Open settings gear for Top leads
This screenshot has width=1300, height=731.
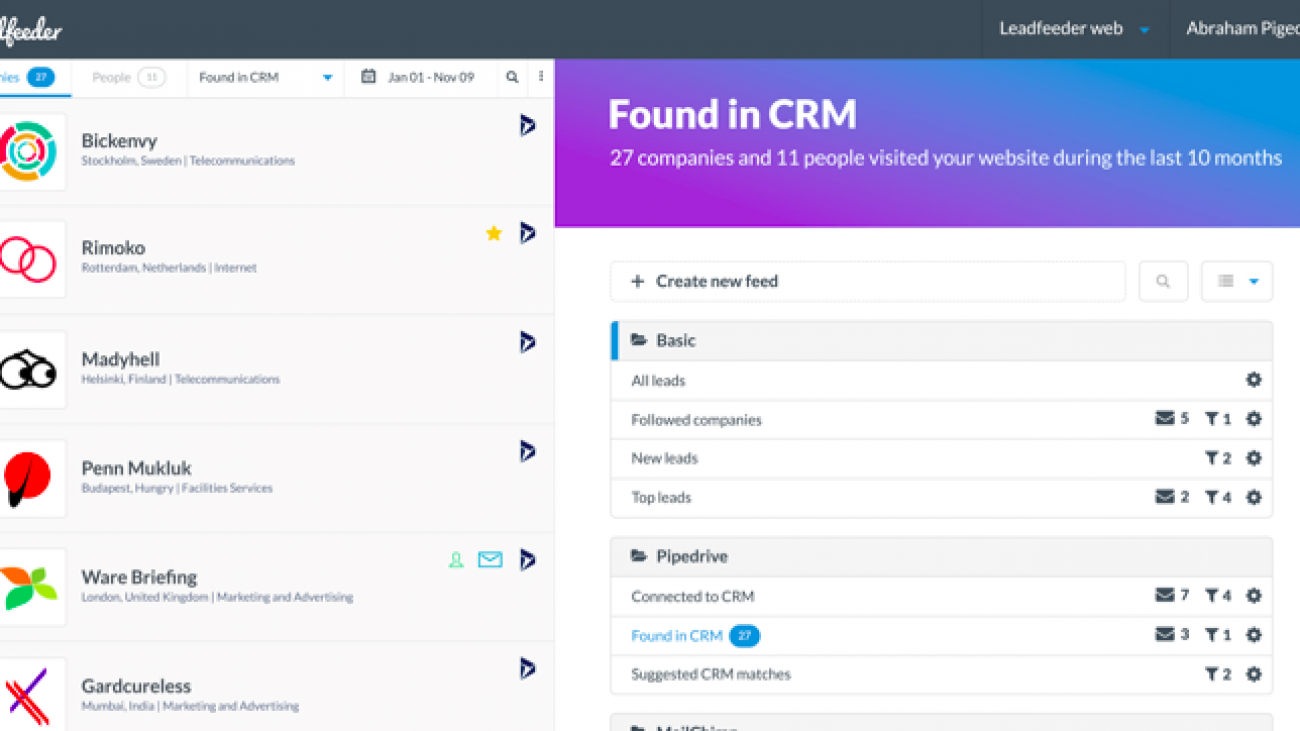1253,497
